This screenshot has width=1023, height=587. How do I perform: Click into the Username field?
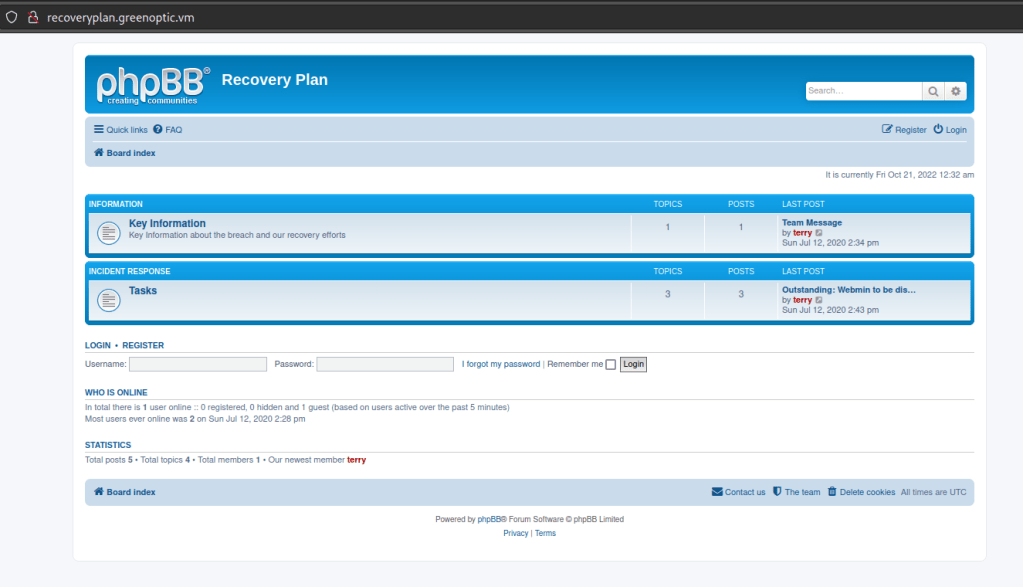pos(198,364)
